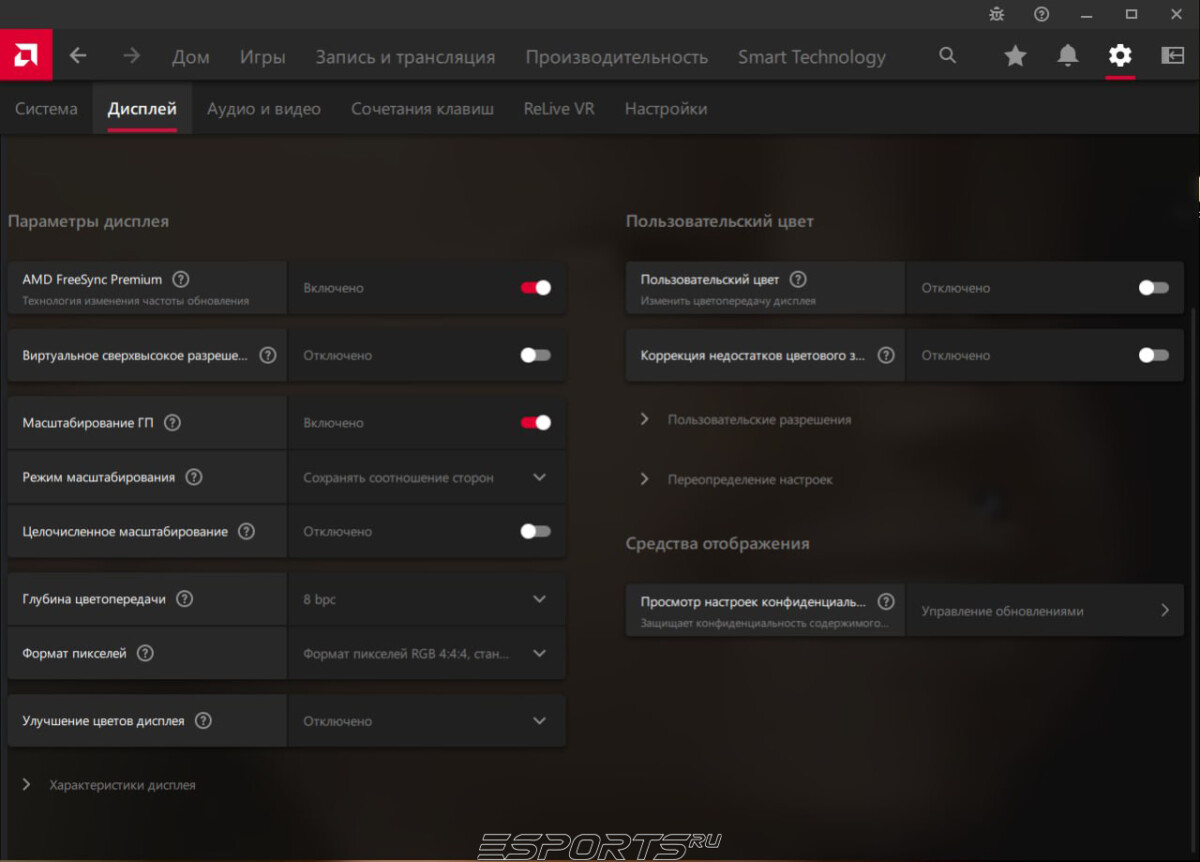
Task: Open Управление обновлениями arrow
Action: 1165,610
